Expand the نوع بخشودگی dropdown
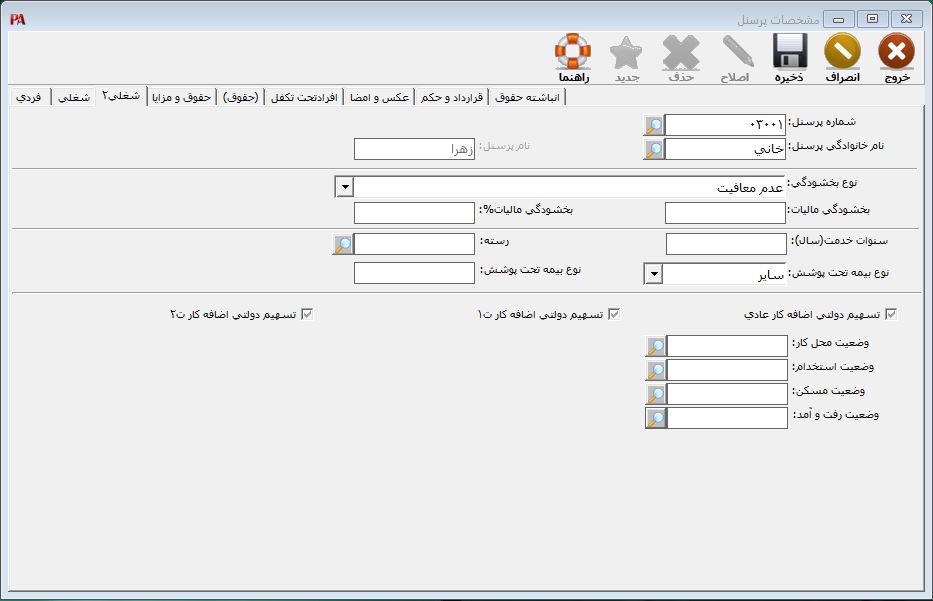The width and height of the screenshot is (933, 601). point(344,187)
